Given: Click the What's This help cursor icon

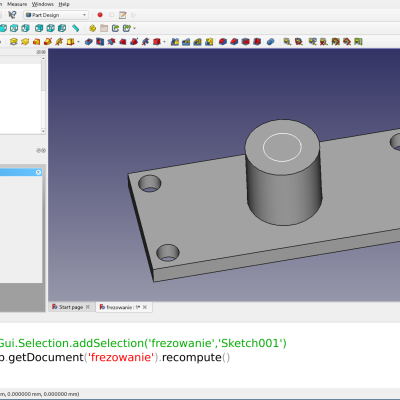Looking at the screenshot, I should [x=12, y=15].
